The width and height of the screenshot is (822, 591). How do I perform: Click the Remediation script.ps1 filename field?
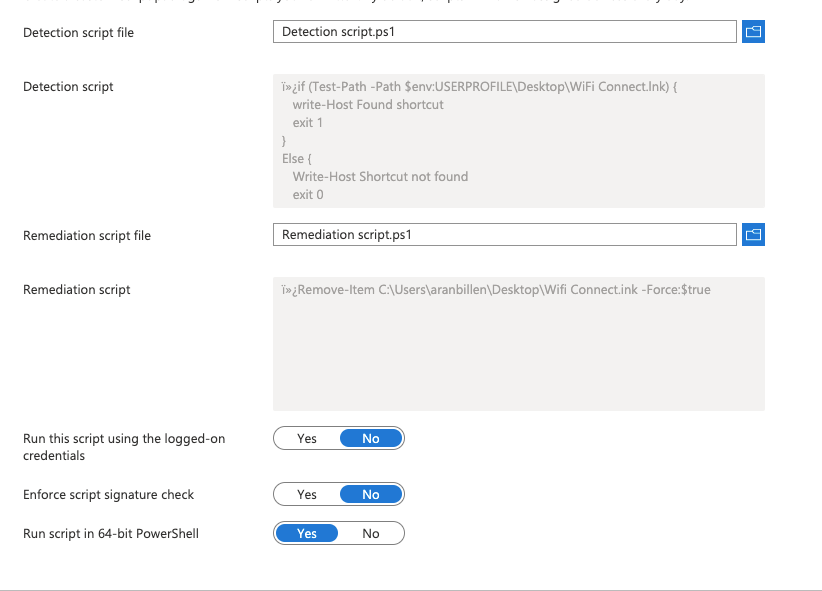click(x=504, y=234)
